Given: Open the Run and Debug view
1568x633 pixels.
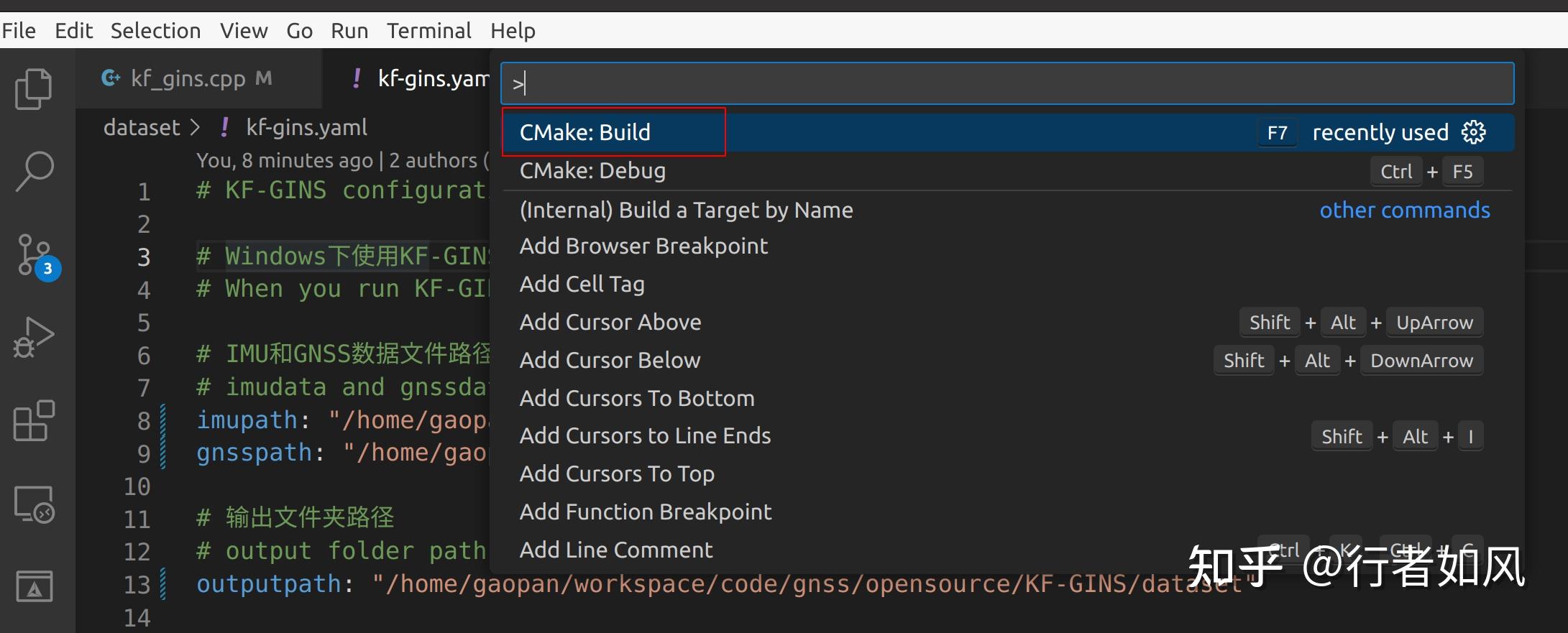Looking at the screenshot, I should (34, 337).
